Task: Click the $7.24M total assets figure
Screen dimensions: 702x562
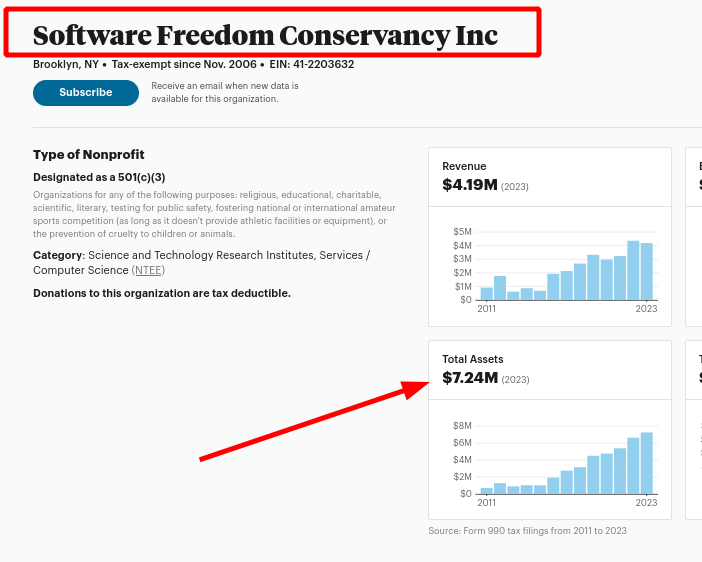Action: click(x=469, y=378)
